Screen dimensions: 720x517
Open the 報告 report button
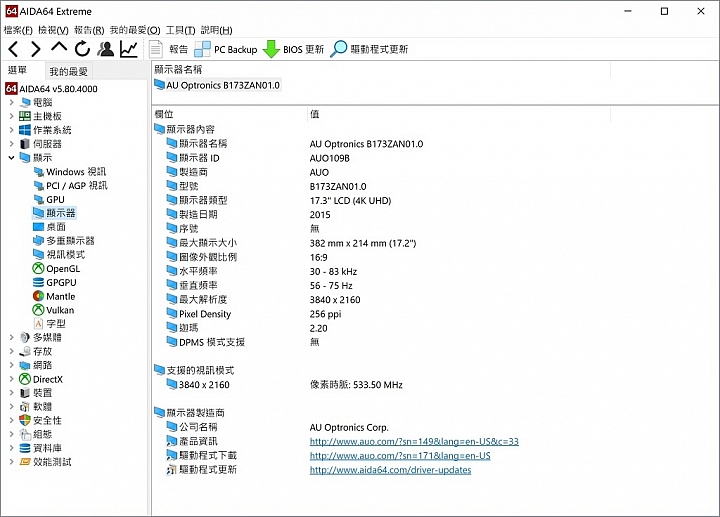(x=169, y=49)
